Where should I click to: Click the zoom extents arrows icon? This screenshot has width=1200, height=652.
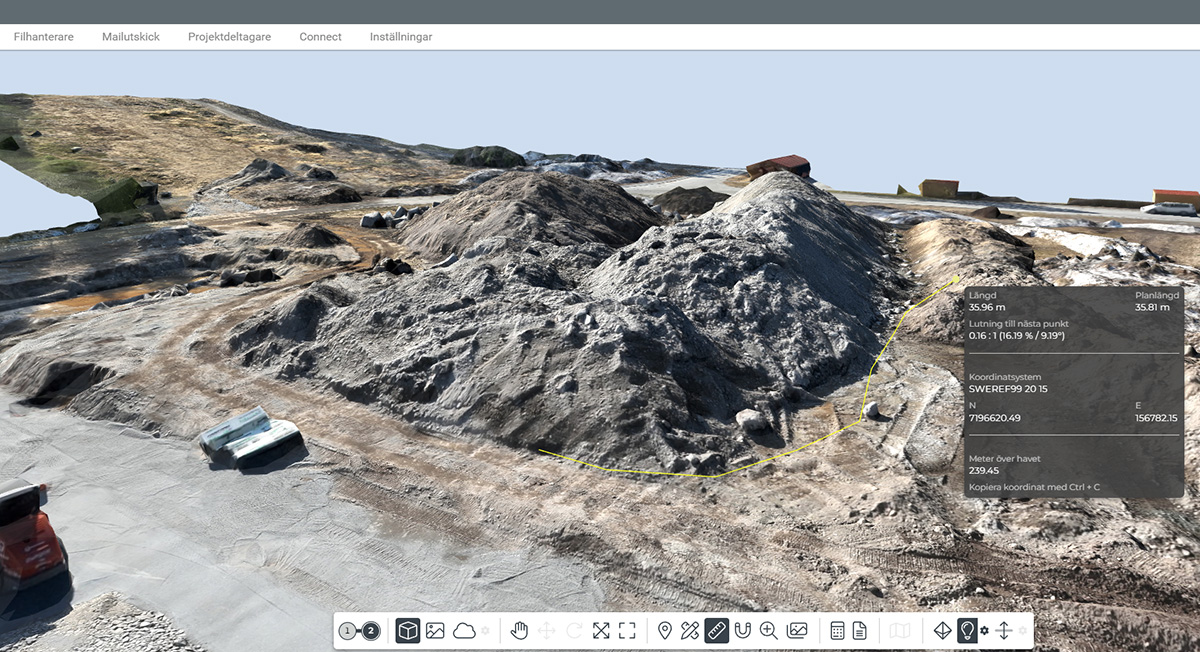click(x=600, y=631)
